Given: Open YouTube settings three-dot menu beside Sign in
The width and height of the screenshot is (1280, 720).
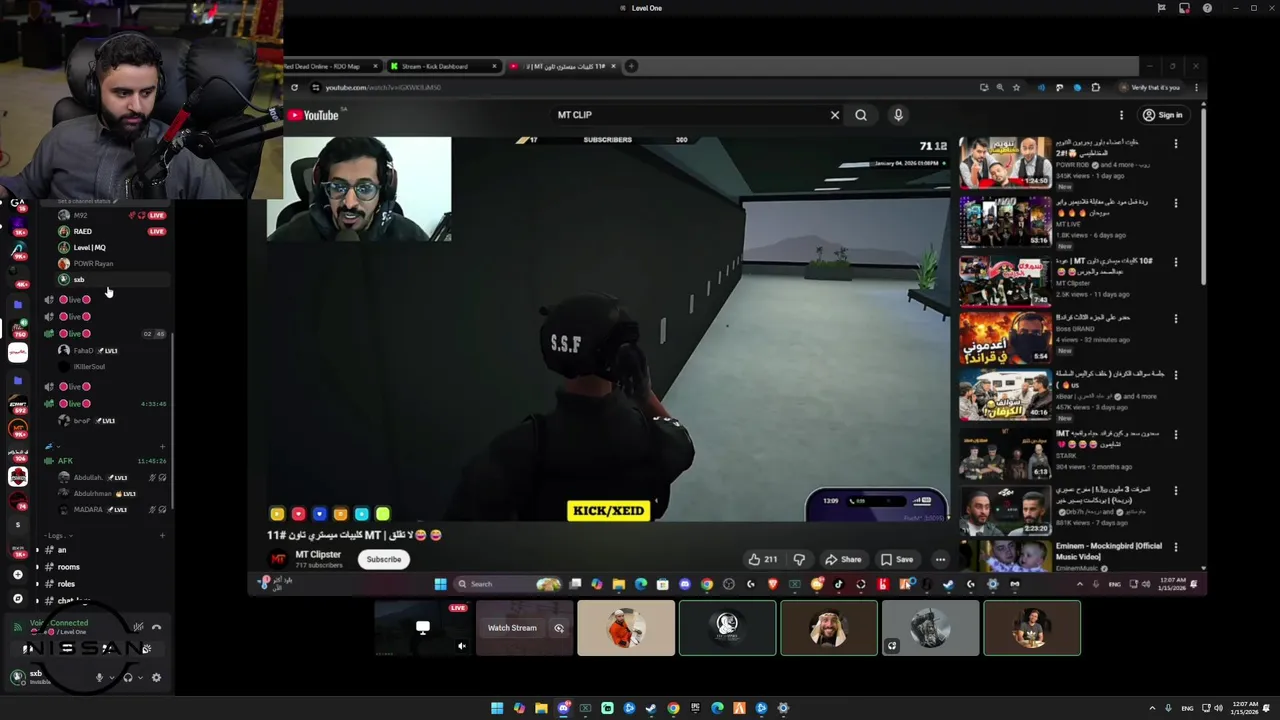Looking at the screenshot, I should tap(1121, 115).
